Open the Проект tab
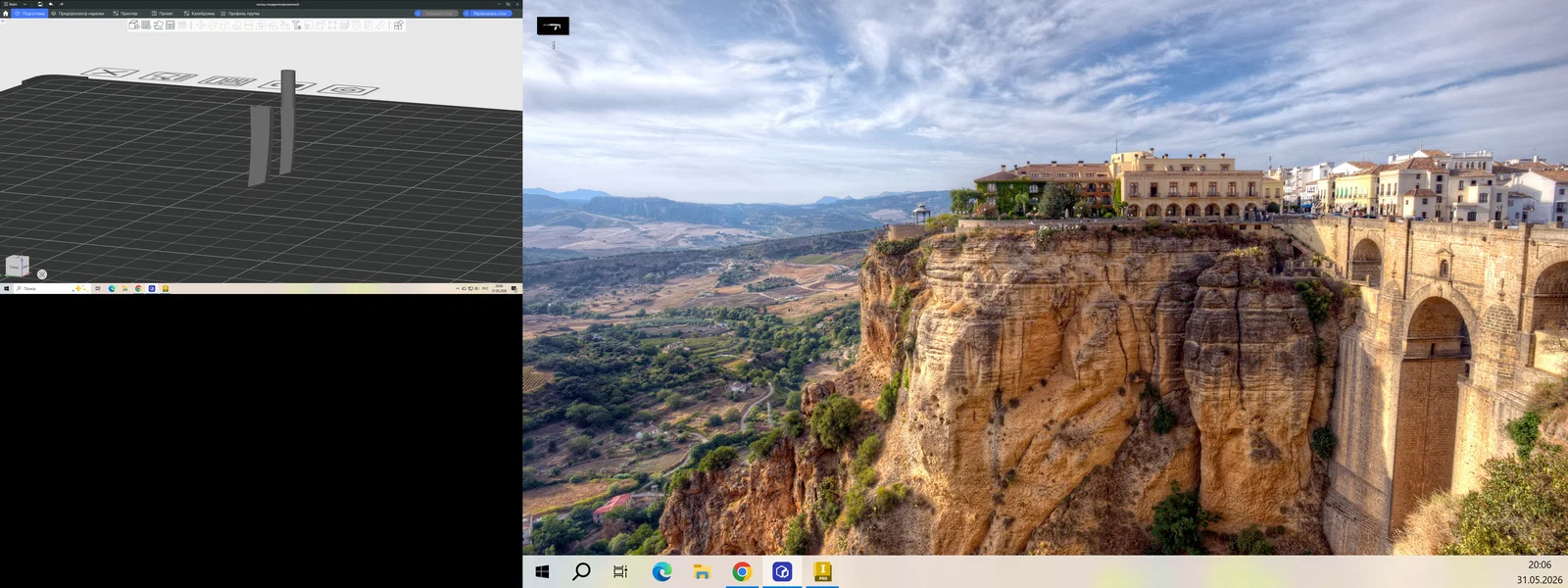The height and width of the screenshot is (588, 1568). 162,14
